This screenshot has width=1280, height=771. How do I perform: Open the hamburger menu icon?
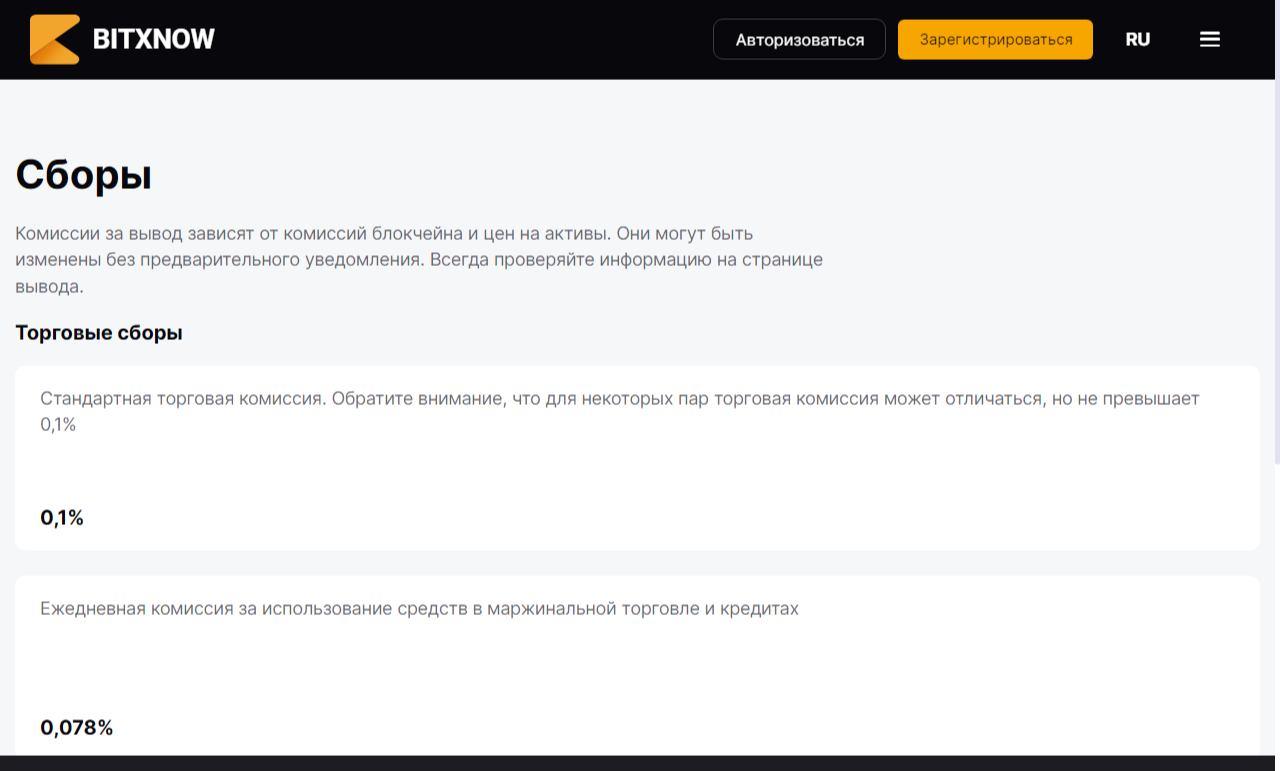pos(1210,40)
